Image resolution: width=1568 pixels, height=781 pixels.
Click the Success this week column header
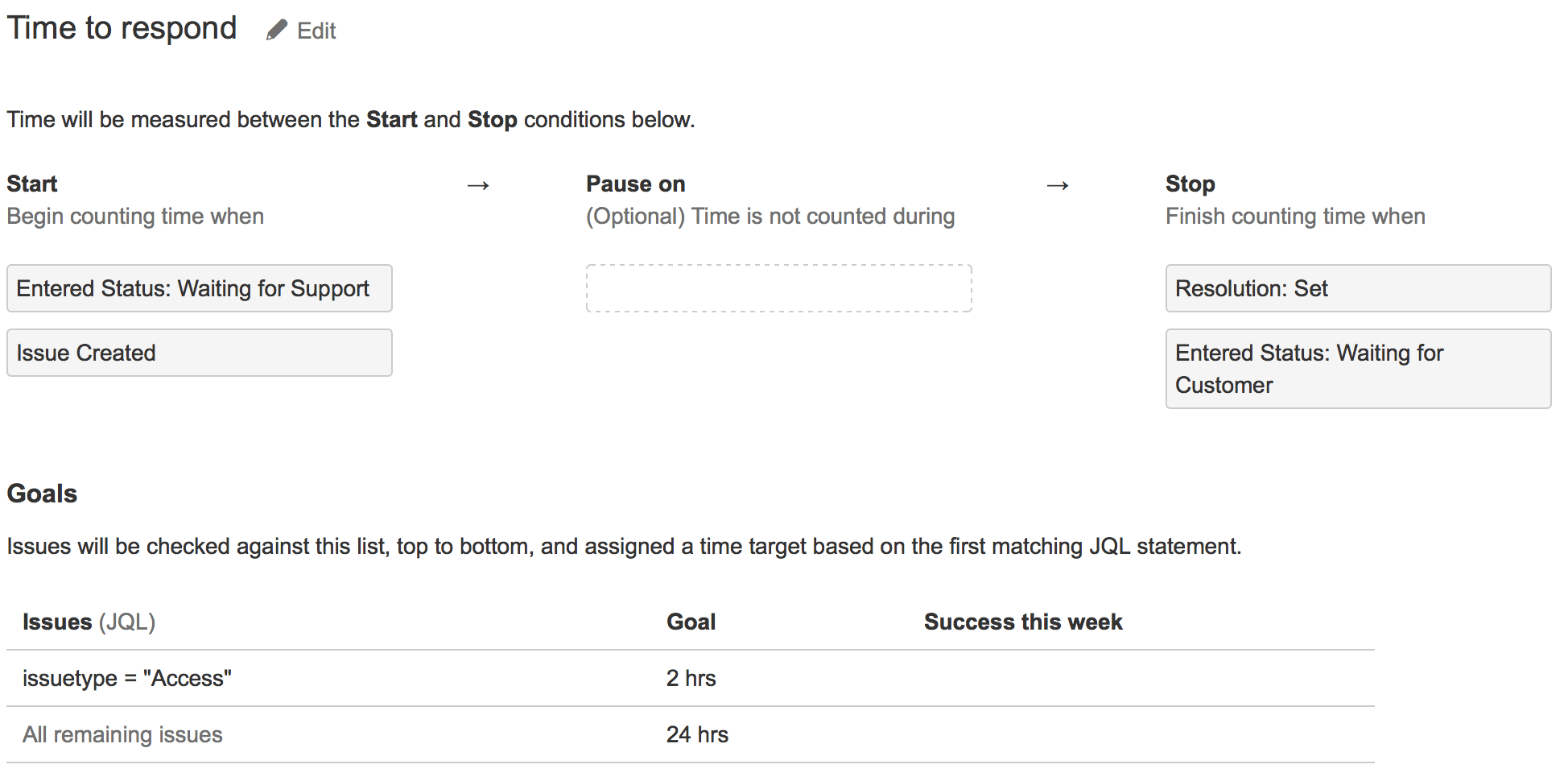coord(1022,622)
